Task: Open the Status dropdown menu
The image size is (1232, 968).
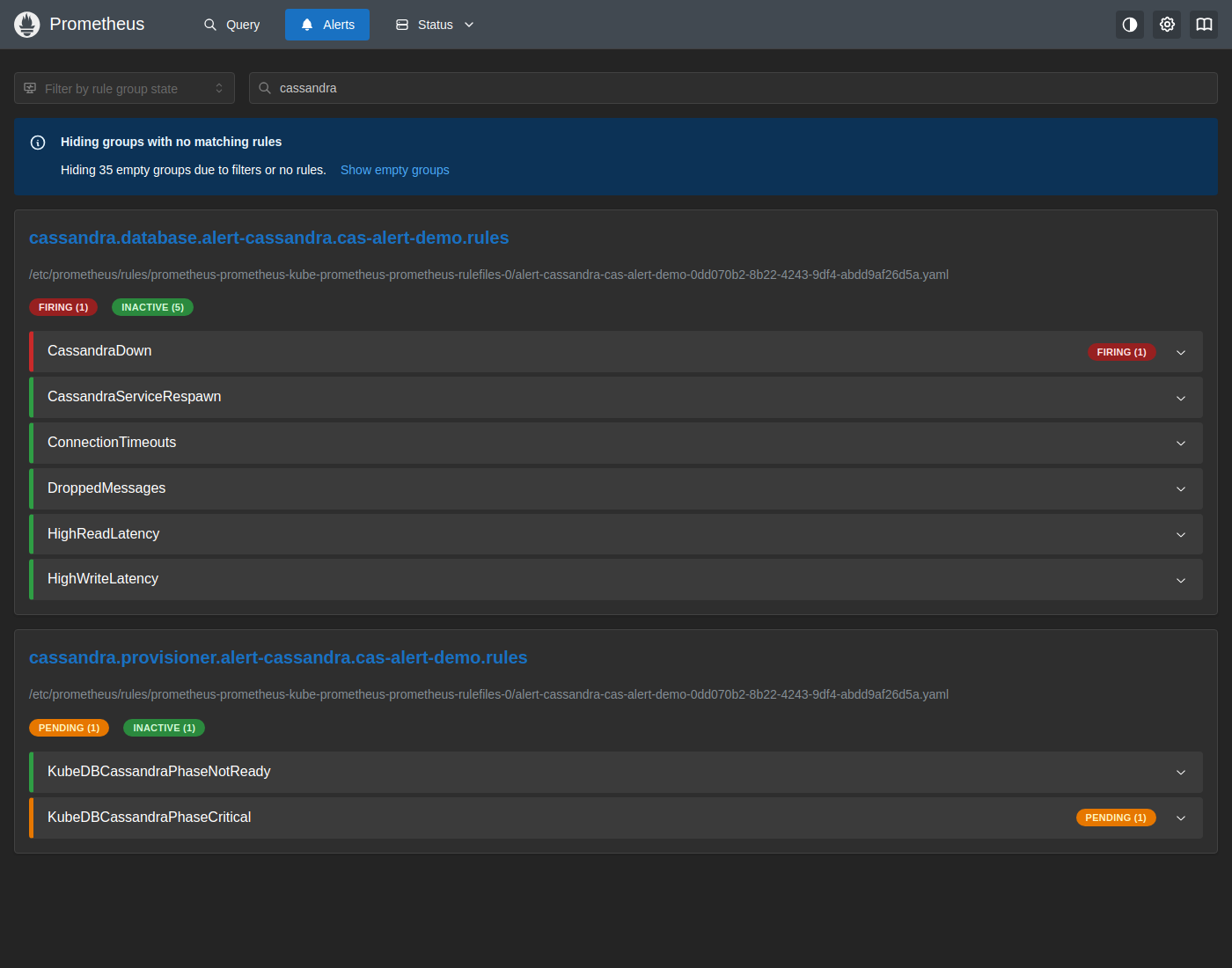Action: coord(435,25)
